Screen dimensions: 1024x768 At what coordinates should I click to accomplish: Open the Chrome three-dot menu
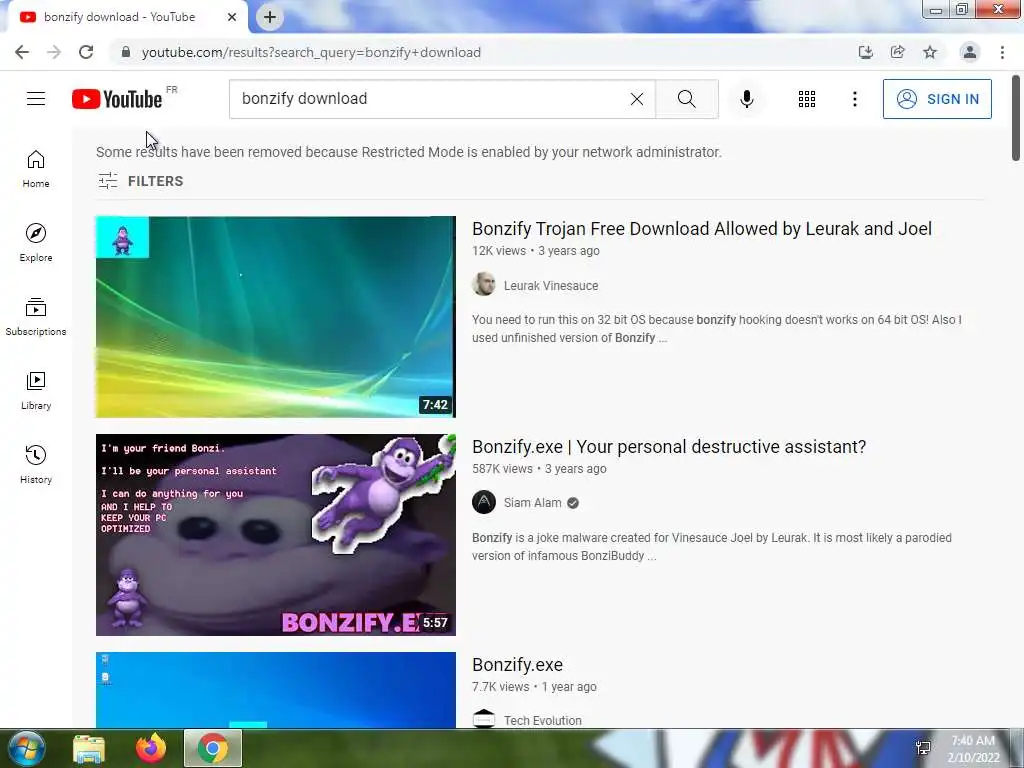tap(1002, 52)
